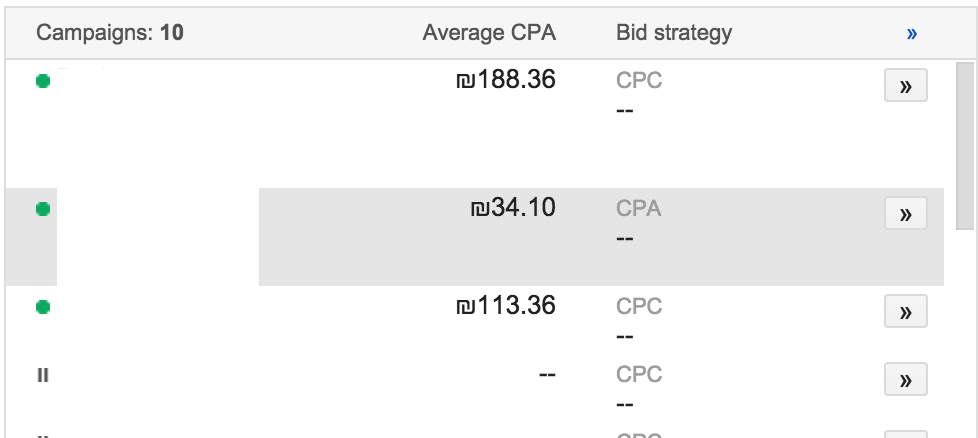
Task: Expand the ₪34.10 campaign row arrow button
Action: (x=906, y=213)
